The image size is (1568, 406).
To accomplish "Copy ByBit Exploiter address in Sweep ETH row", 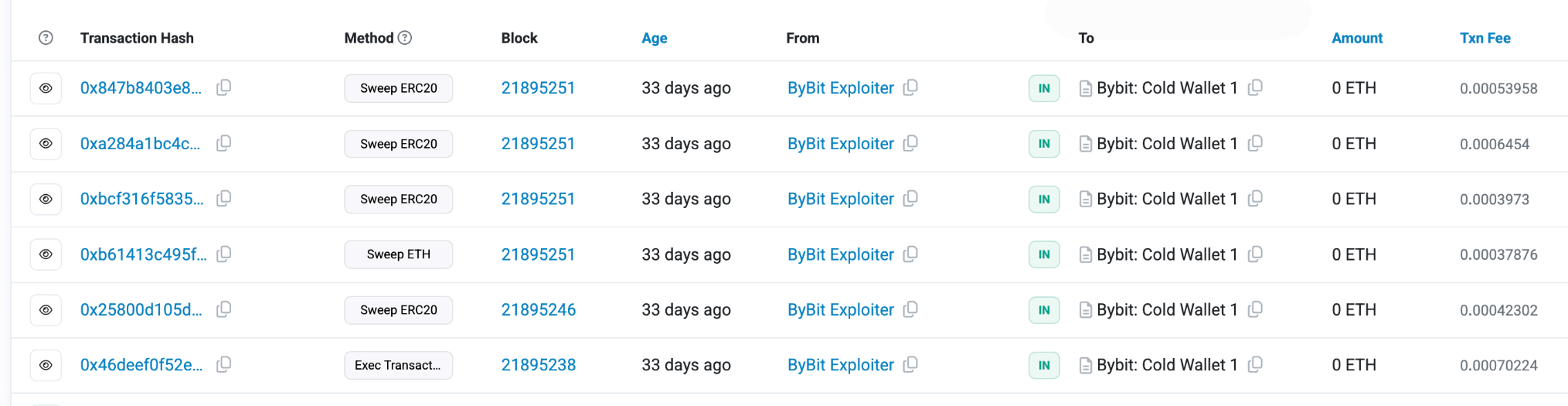I will 910,254.
